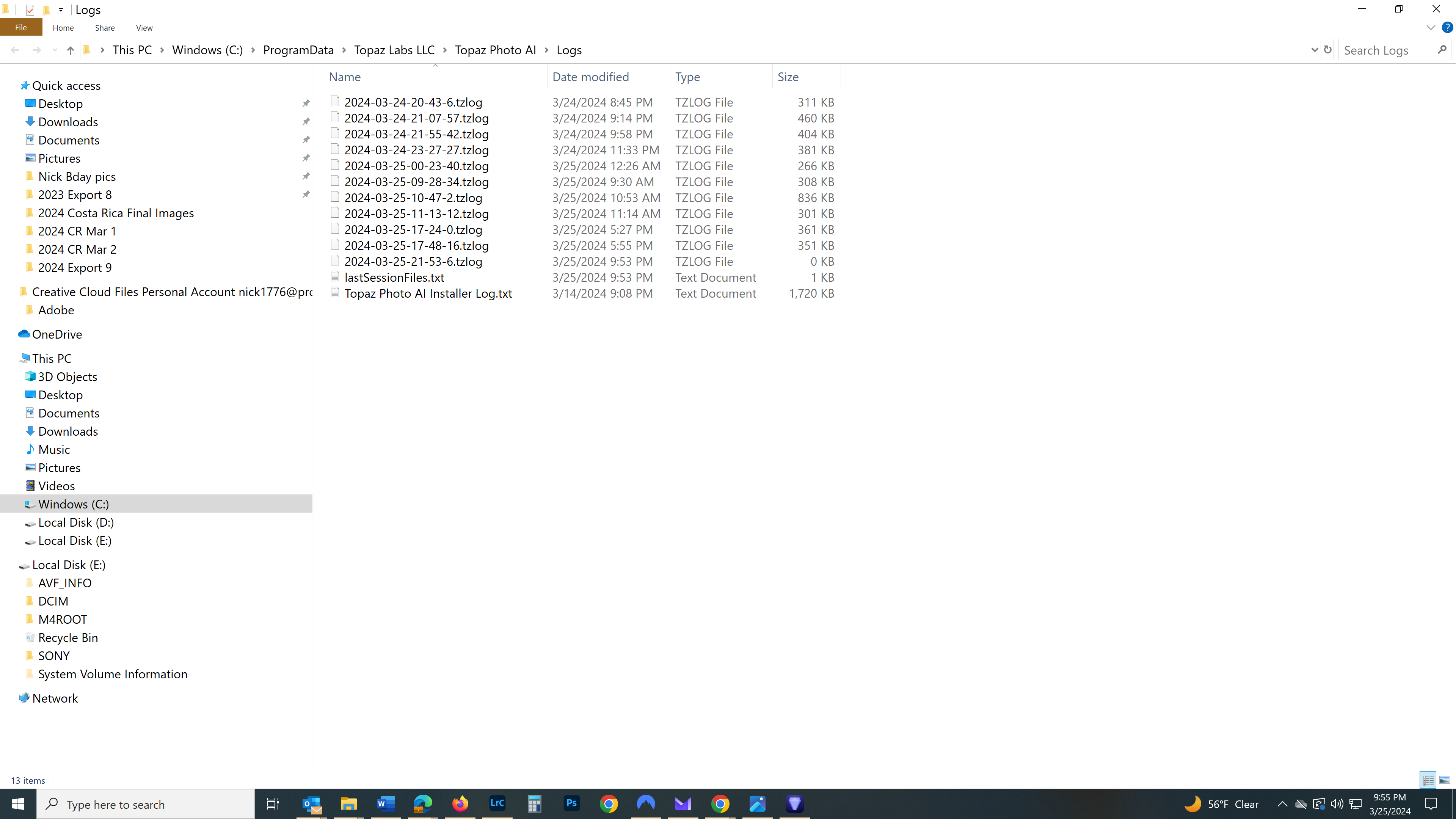Viewport: 1456px width, 819px height.
Task: Select the lastSessionFiles.txt file
Action: [x=394, y=278]
